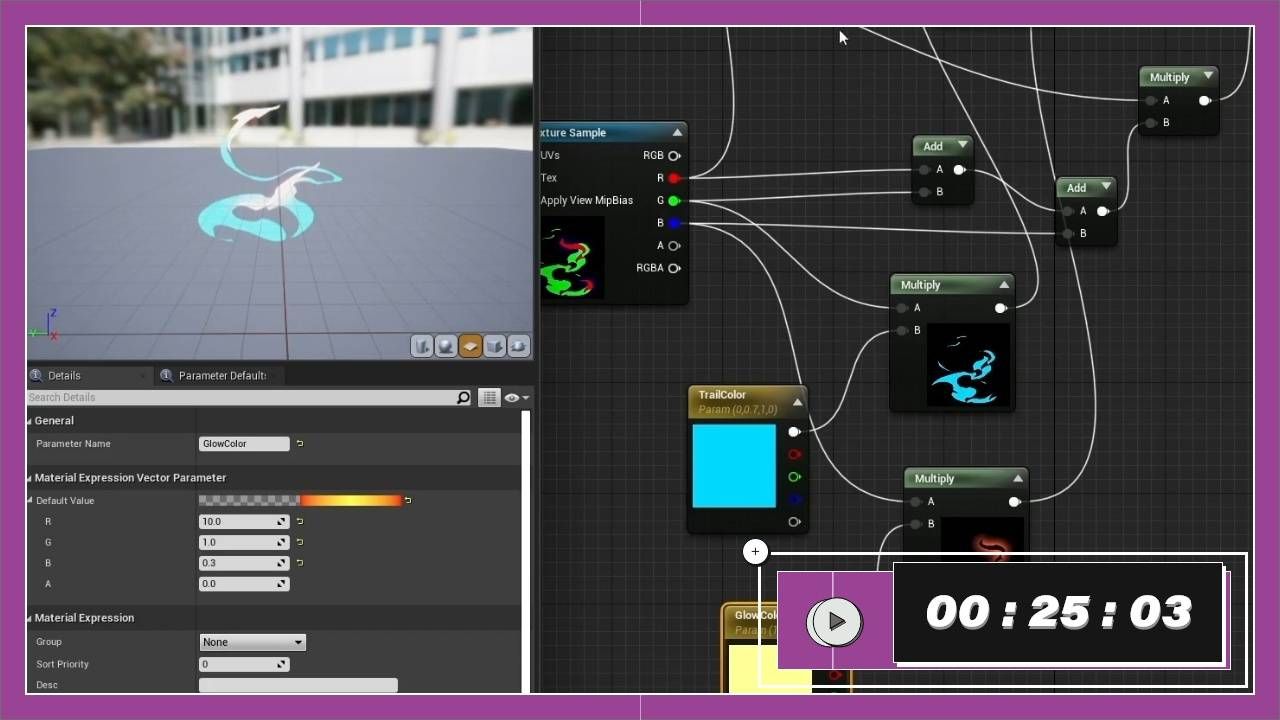Viewport: 1280px width, 720px height.
Task: Open the property matrix grid icon
Action: click(489, 398)
